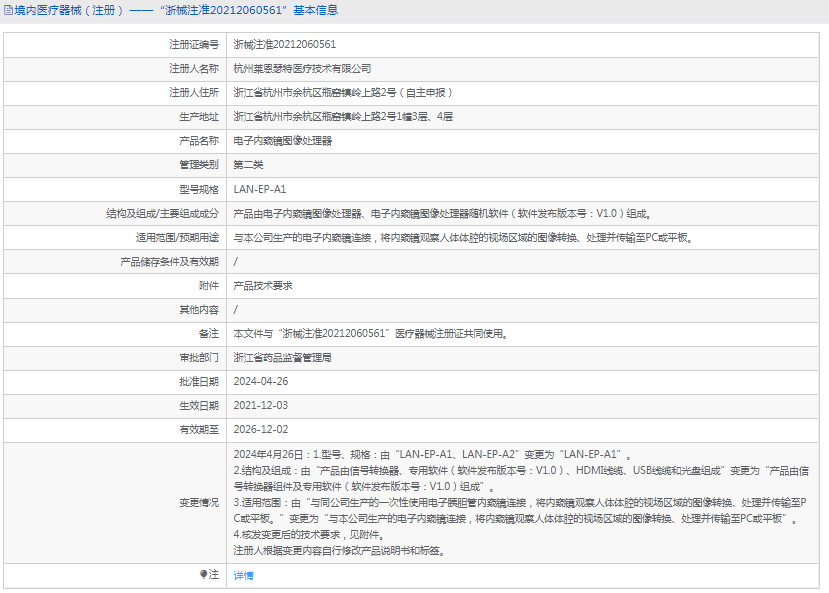Click the 生产地址 label
829x593 pixels.
(199, 117)
